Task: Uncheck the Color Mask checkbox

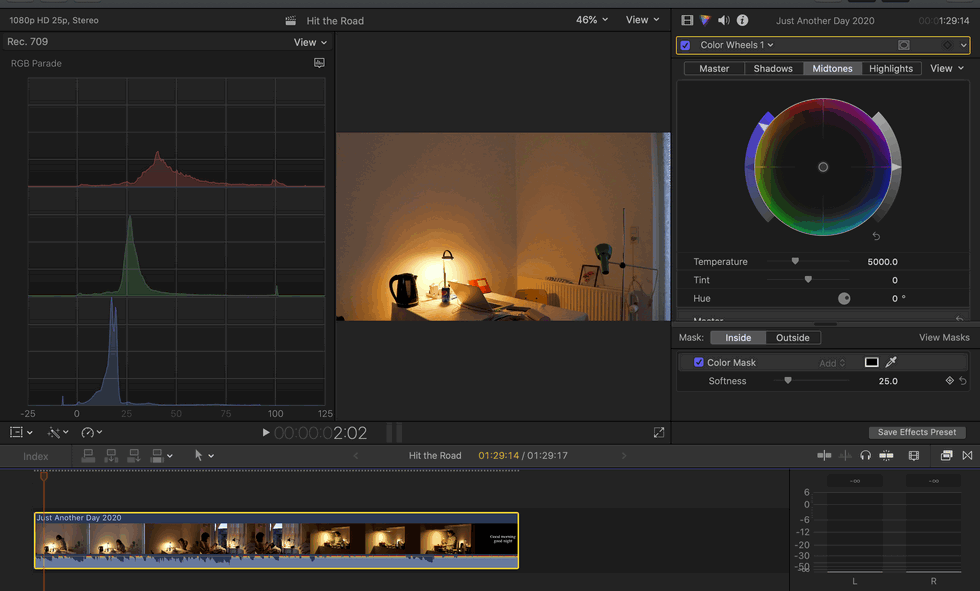Action: pyautogui.click(x=698, y=362)
